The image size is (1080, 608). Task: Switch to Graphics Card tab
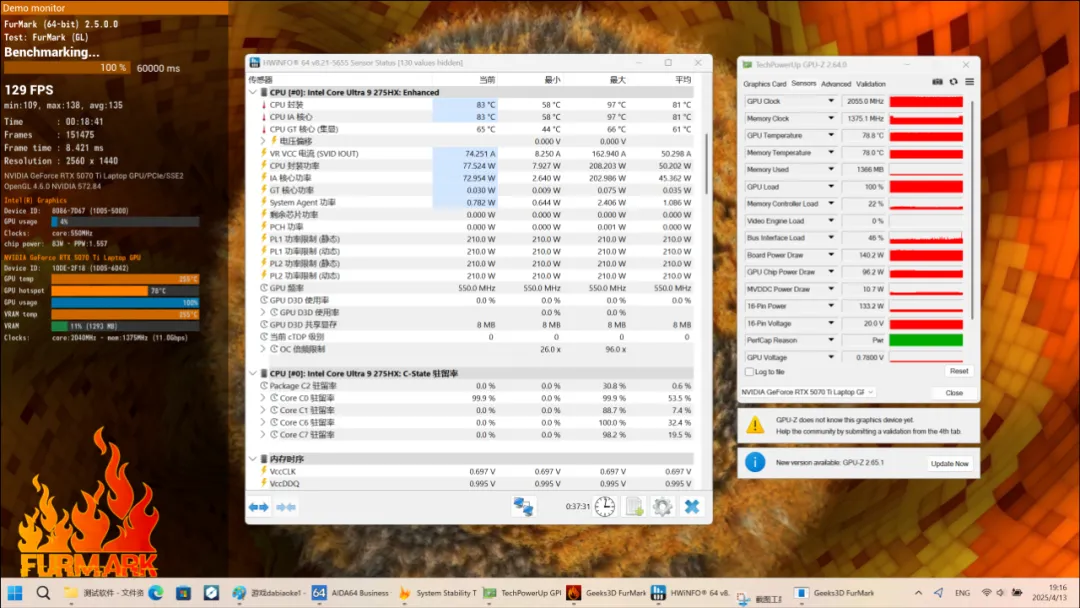[x=765, y=84]
